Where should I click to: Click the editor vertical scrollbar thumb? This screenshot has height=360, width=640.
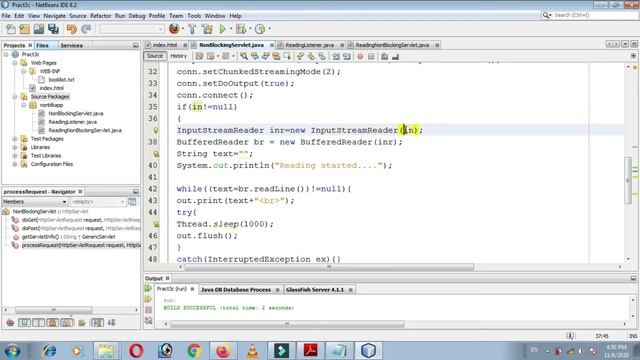(x=628, y=180)
